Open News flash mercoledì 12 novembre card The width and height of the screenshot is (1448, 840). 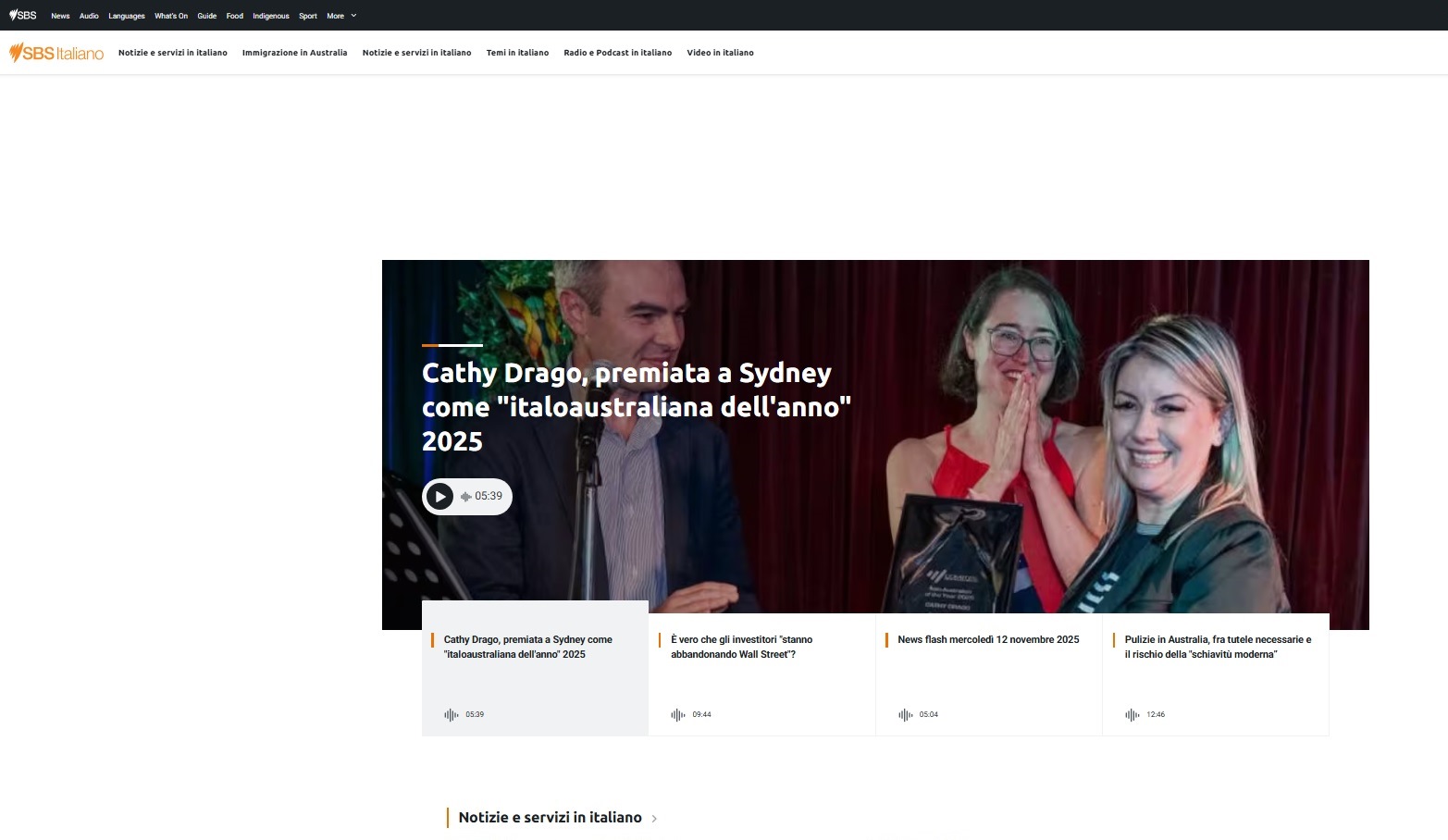tap(988, 640)
